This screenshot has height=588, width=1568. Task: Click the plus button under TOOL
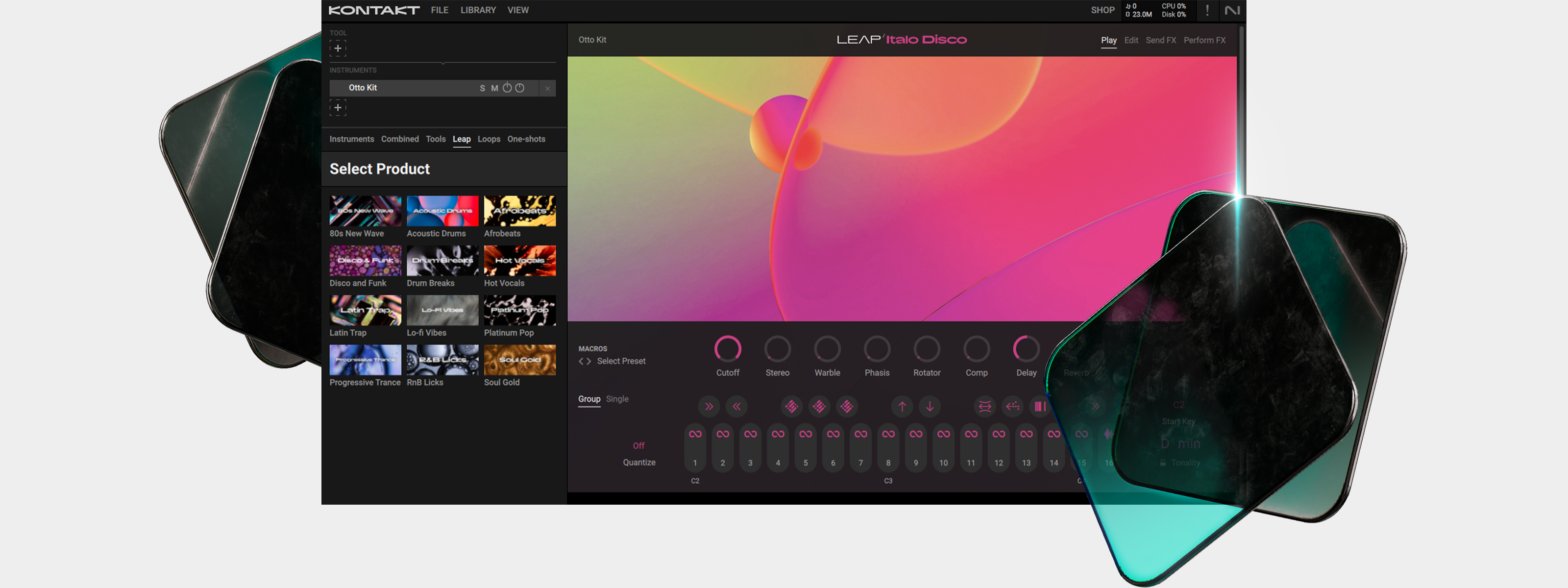pos(338,49)
